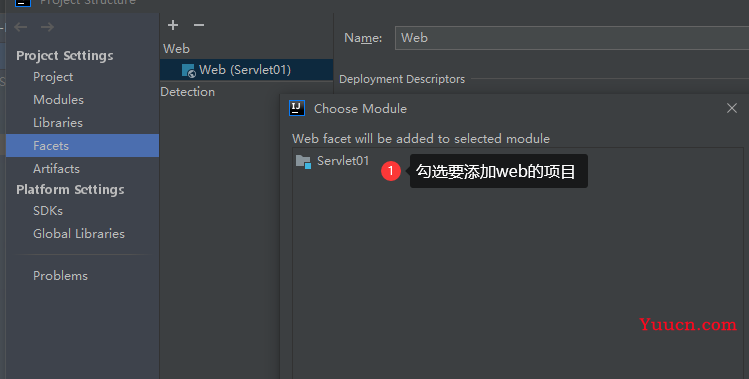
Task: Click the 'Web facet will be added to selected module' text
Action: 421,139
